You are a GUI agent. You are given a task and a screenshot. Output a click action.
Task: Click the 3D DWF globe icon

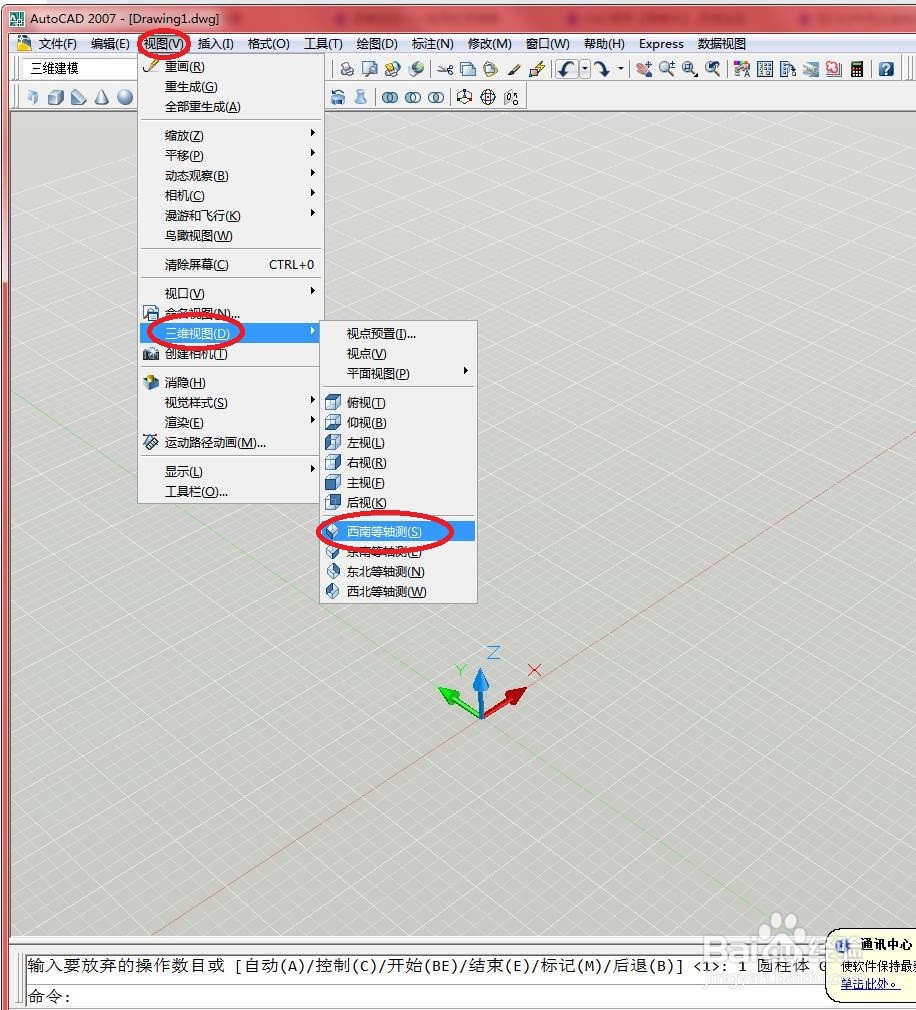(416, 69)
